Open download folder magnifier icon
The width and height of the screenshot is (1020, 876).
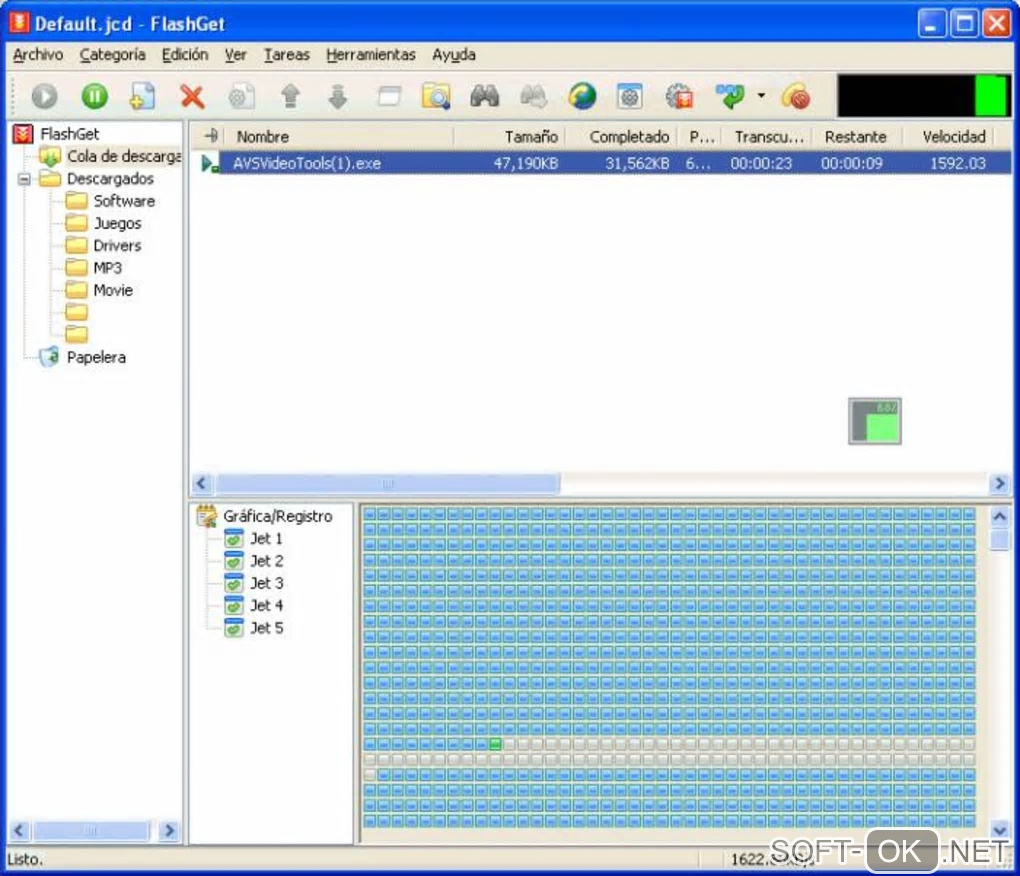pyautogui.click(x=436, y=96)
